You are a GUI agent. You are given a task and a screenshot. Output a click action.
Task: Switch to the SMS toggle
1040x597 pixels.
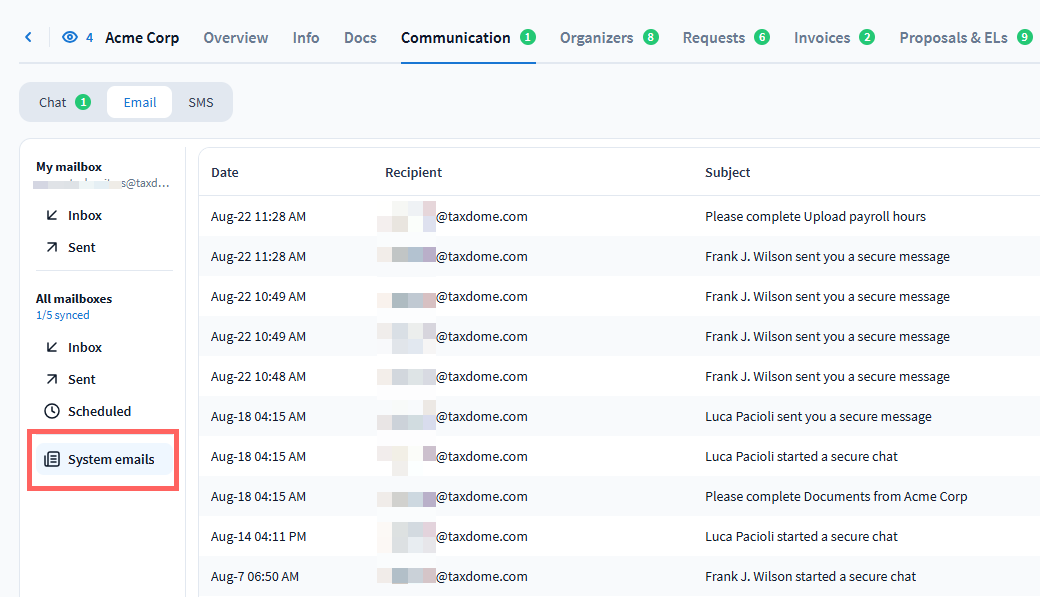pyautogui.click(x=201, y=102)
